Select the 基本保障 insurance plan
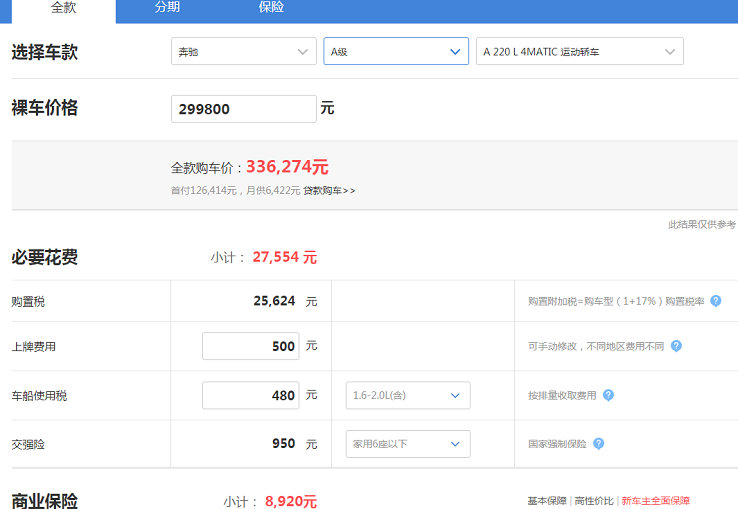The image size is (738, 509). (x=547, y=501)
